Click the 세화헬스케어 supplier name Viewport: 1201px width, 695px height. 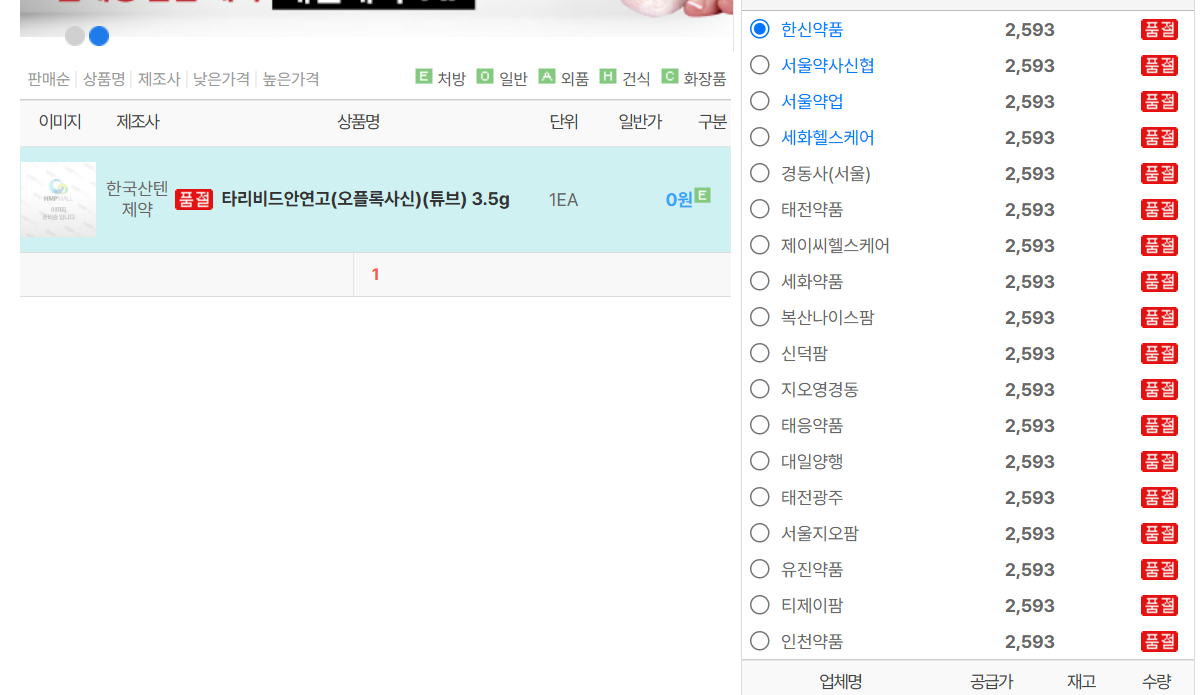(828, 137)
